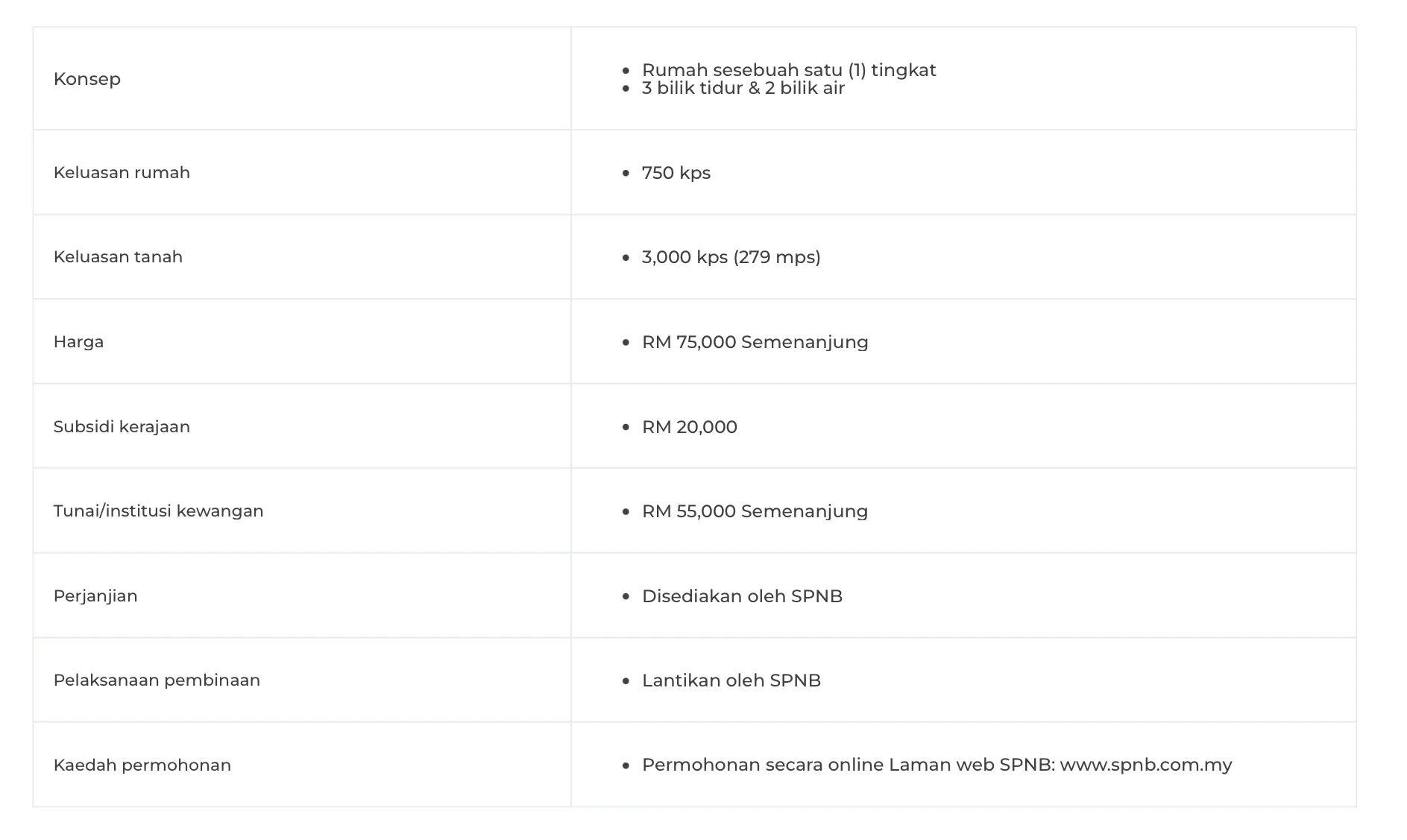Click the Tunai/institusi kewangan label
The height and width of the screenshot is (840, 1407).
[158, 511]
